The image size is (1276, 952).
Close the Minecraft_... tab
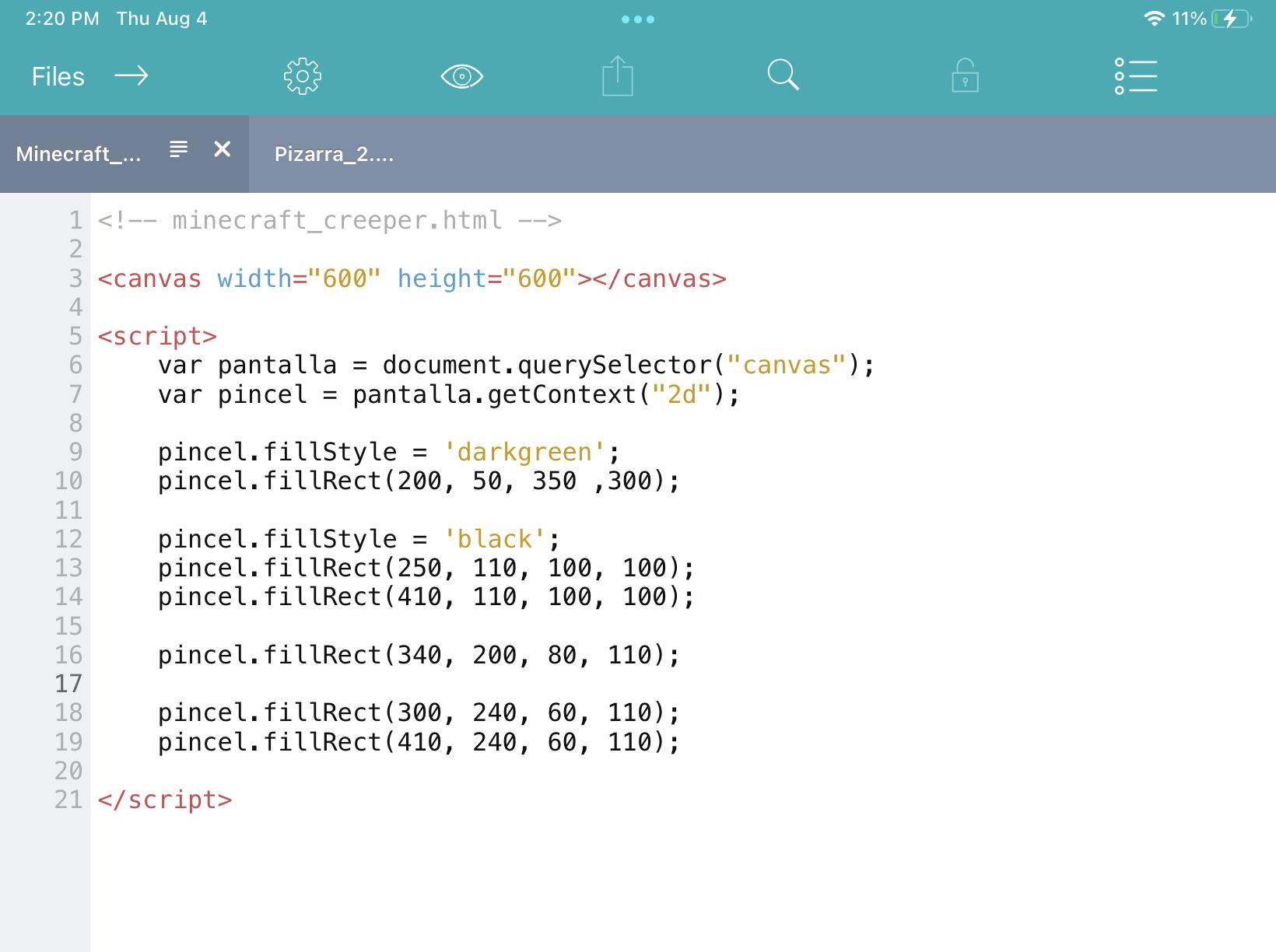(x=223, y=149)
